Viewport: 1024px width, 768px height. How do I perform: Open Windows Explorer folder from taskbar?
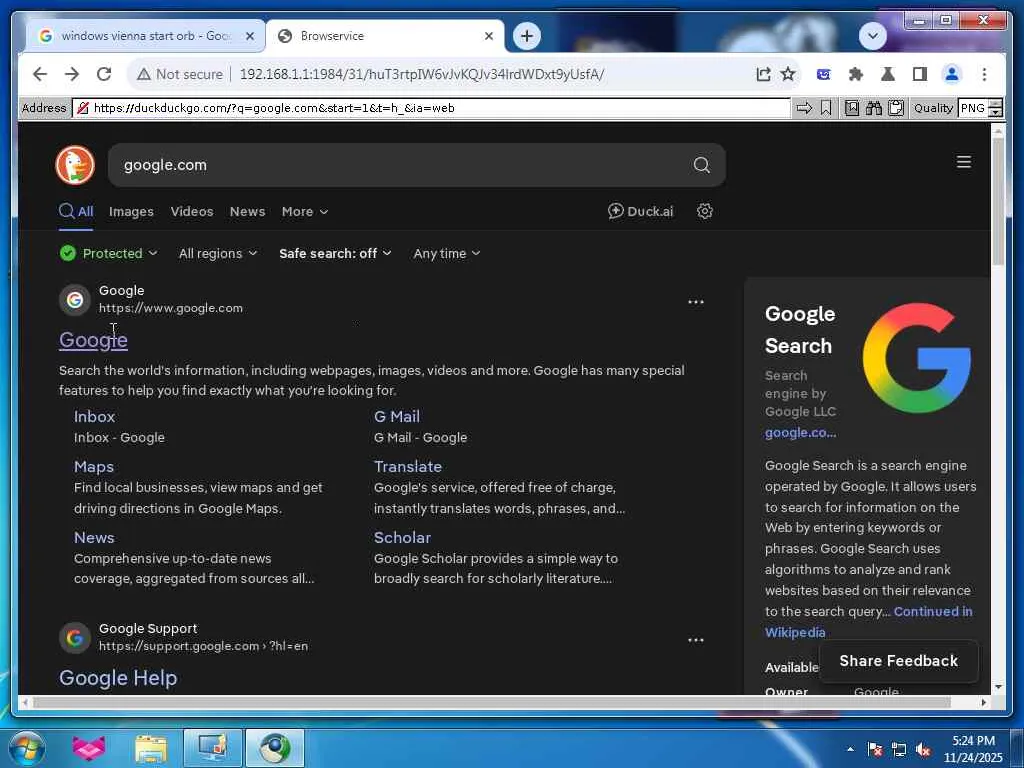tap(151, 748)
